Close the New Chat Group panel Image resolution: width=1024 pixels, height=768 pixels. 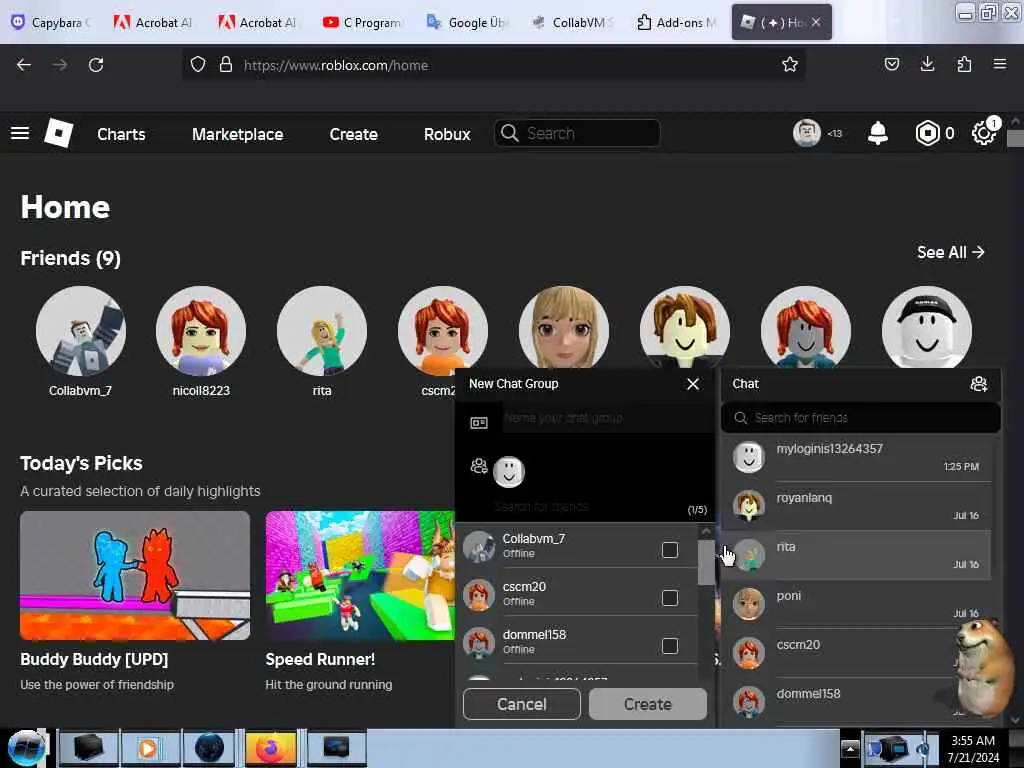click(693, 384)
